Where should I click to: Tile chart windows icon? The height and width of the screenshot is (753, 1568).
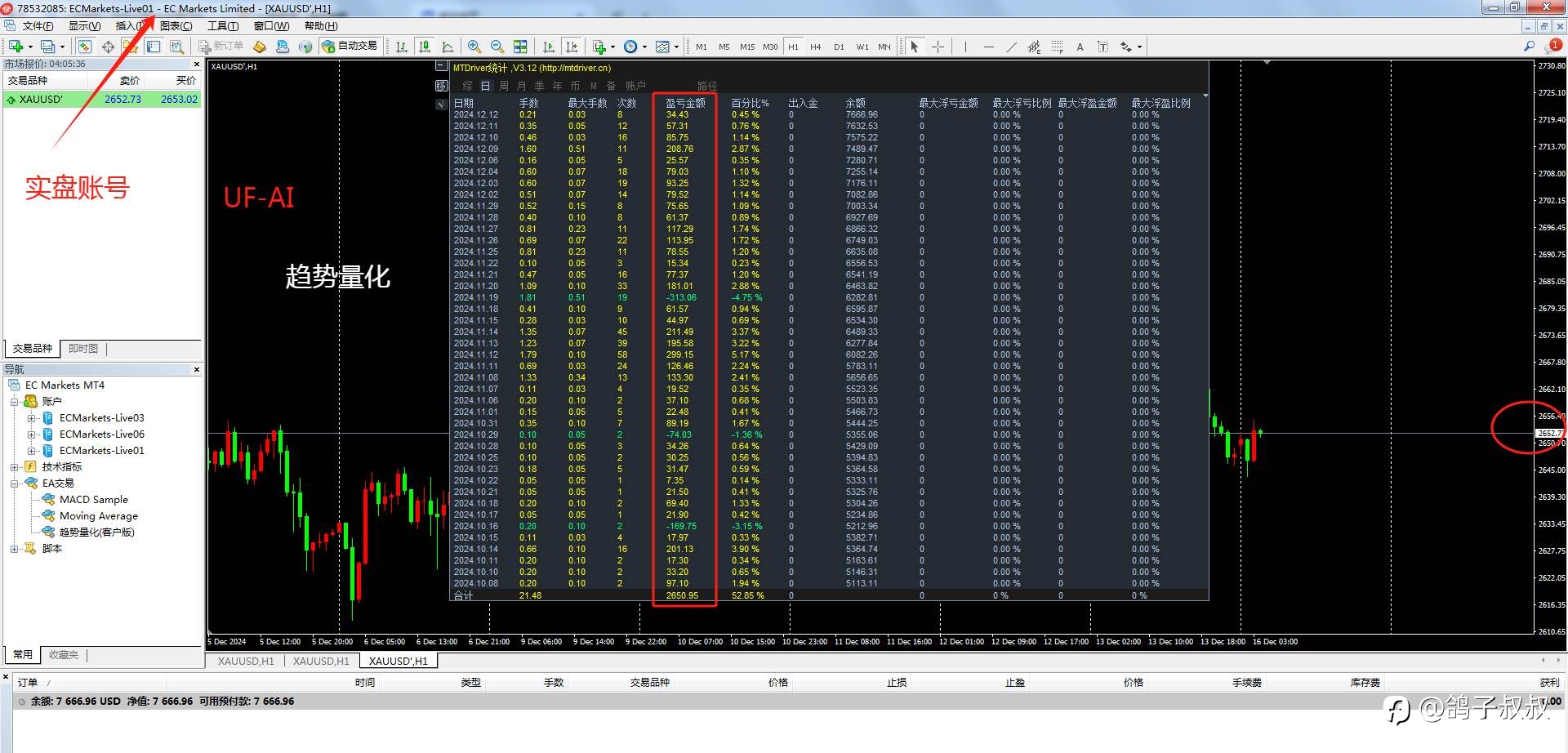pos(520,47)
